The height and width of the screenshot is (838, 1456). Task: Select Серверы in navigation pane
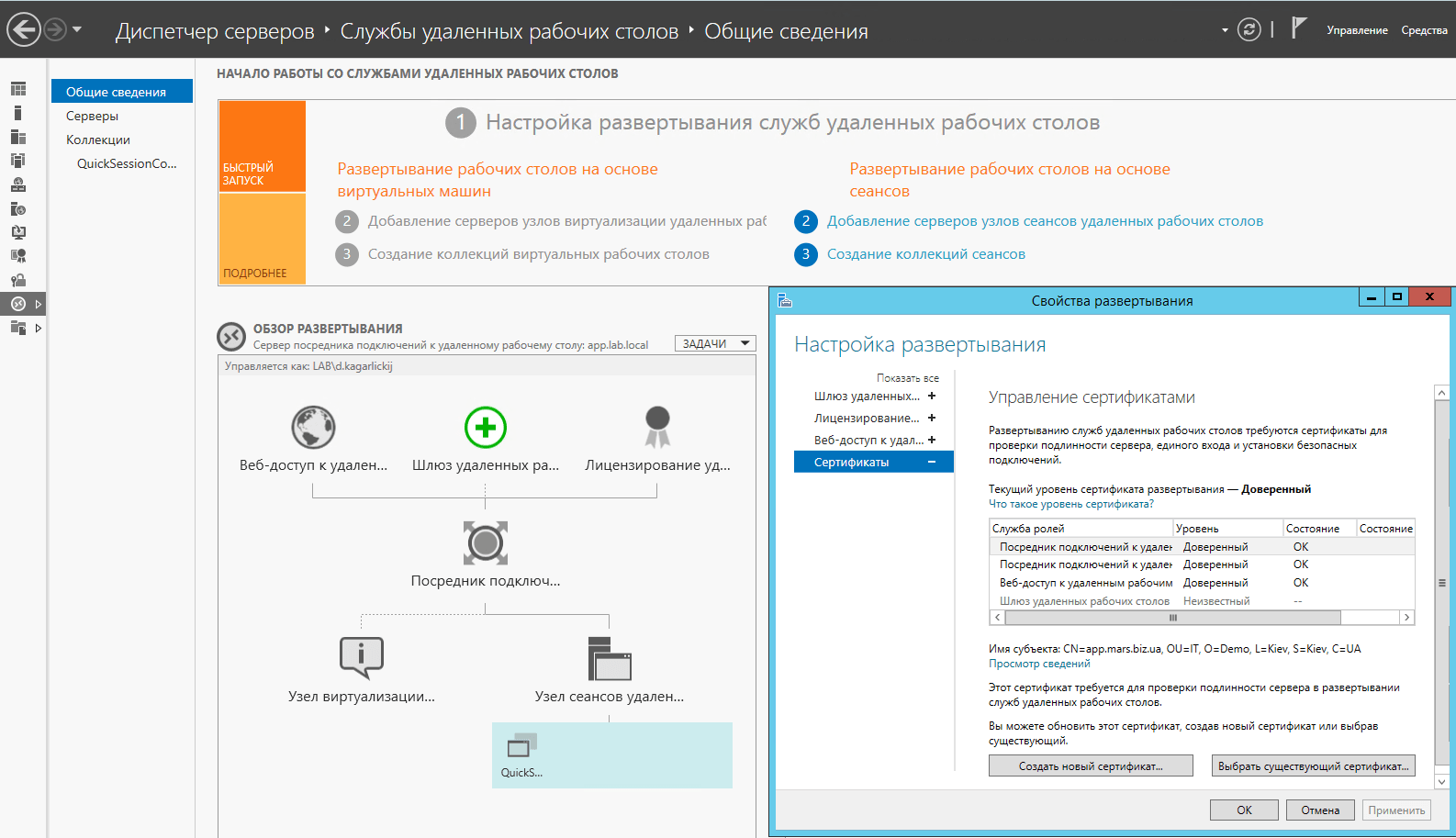[x=92, y=116]
